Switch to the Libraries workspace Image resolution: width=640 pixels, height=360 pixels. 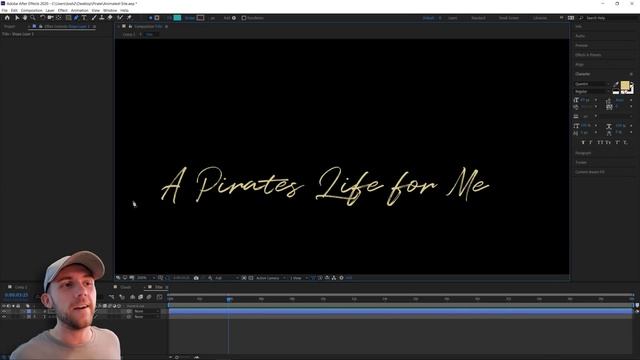540,18
